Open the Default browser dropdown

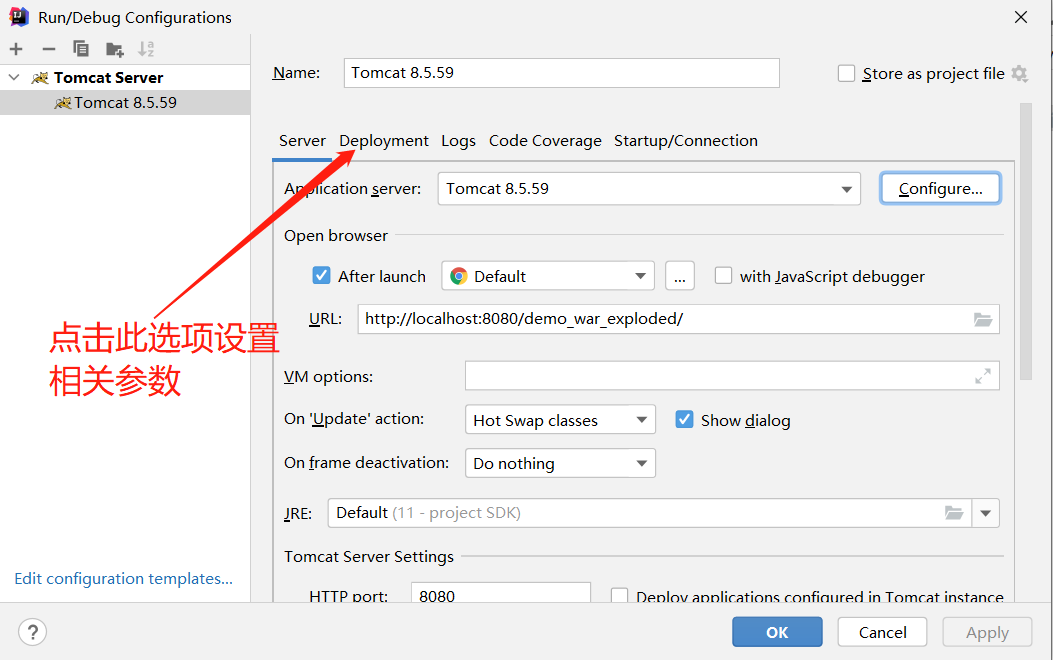(640, 276)
